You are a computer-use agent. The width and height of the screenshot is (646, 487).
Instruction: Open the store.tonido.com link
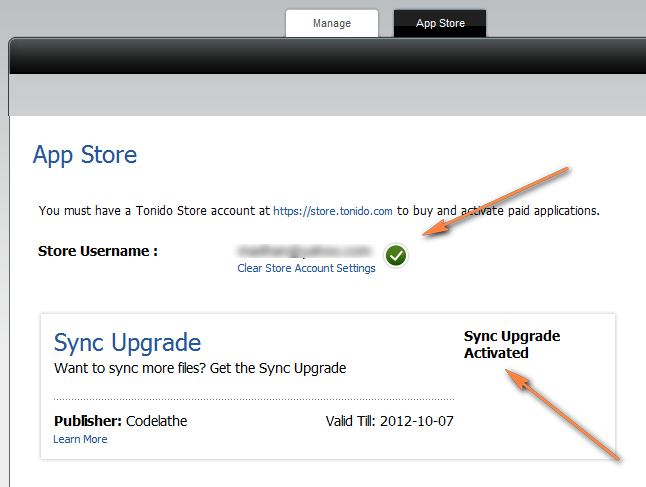click(333, 211)
